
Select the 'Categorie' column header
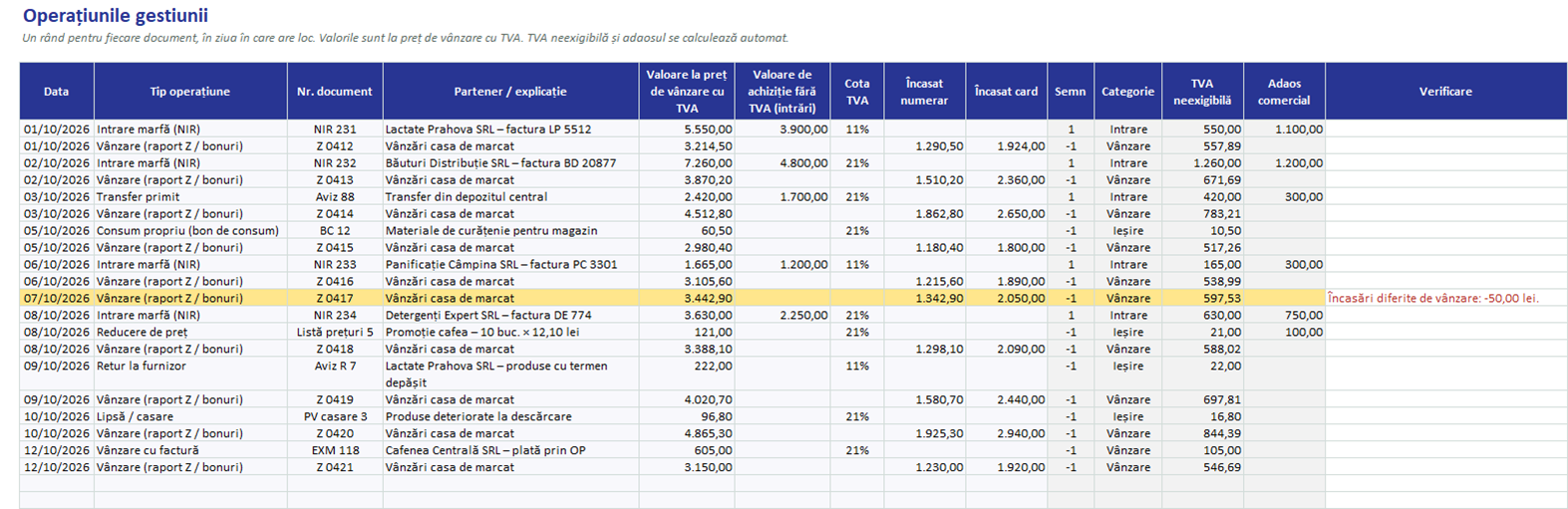1128,92
